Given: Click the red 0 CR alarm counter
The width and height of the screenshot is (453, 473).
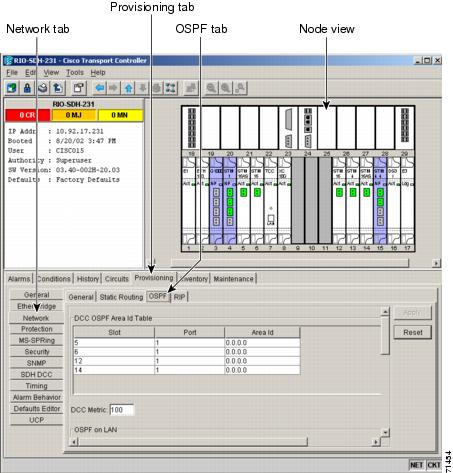Looking at the screenshot, I should pyautogui.click(x=28, y=115).
